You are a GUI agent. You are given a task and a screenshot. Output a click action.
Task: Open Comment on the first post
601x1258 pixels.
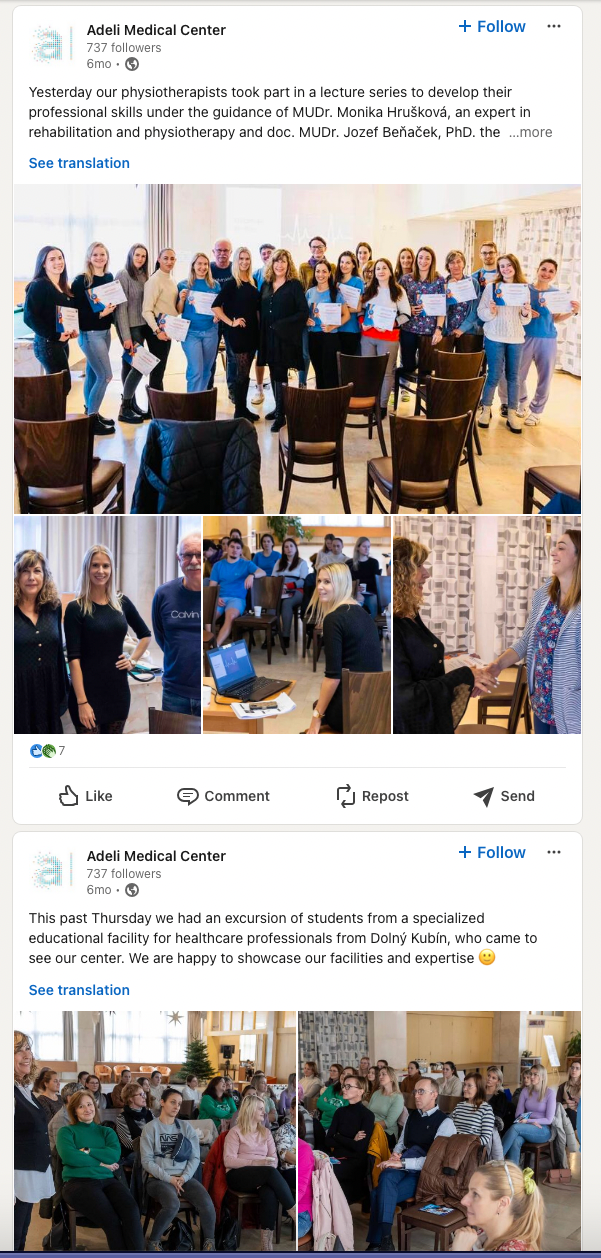coord(224,796)
